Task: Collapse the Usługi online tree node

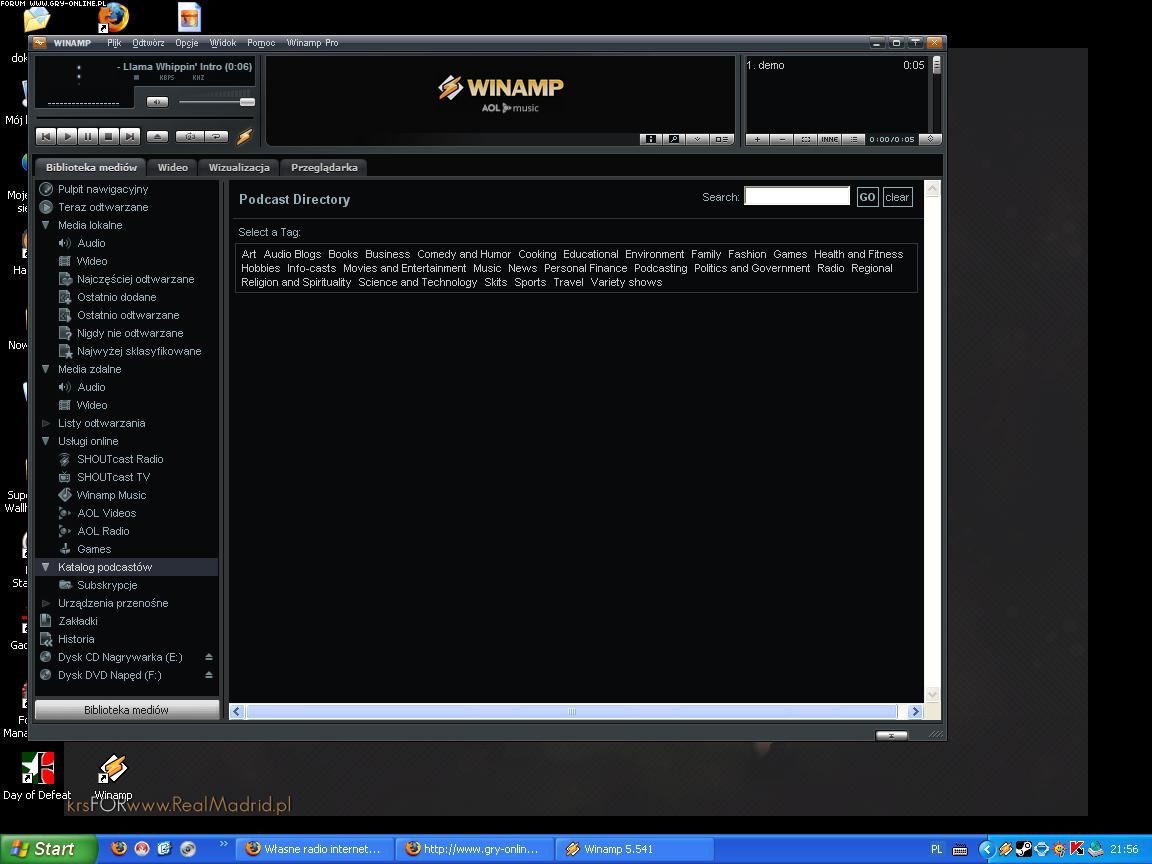Action: coord(46,441)
